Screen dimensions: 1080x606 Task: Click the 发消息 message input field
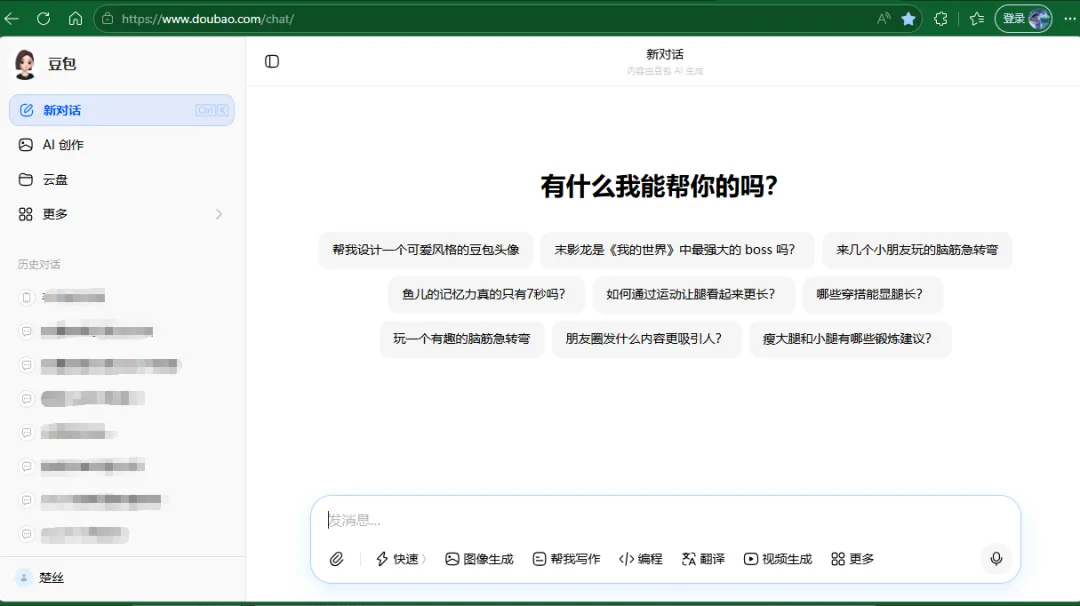[665, 520]
